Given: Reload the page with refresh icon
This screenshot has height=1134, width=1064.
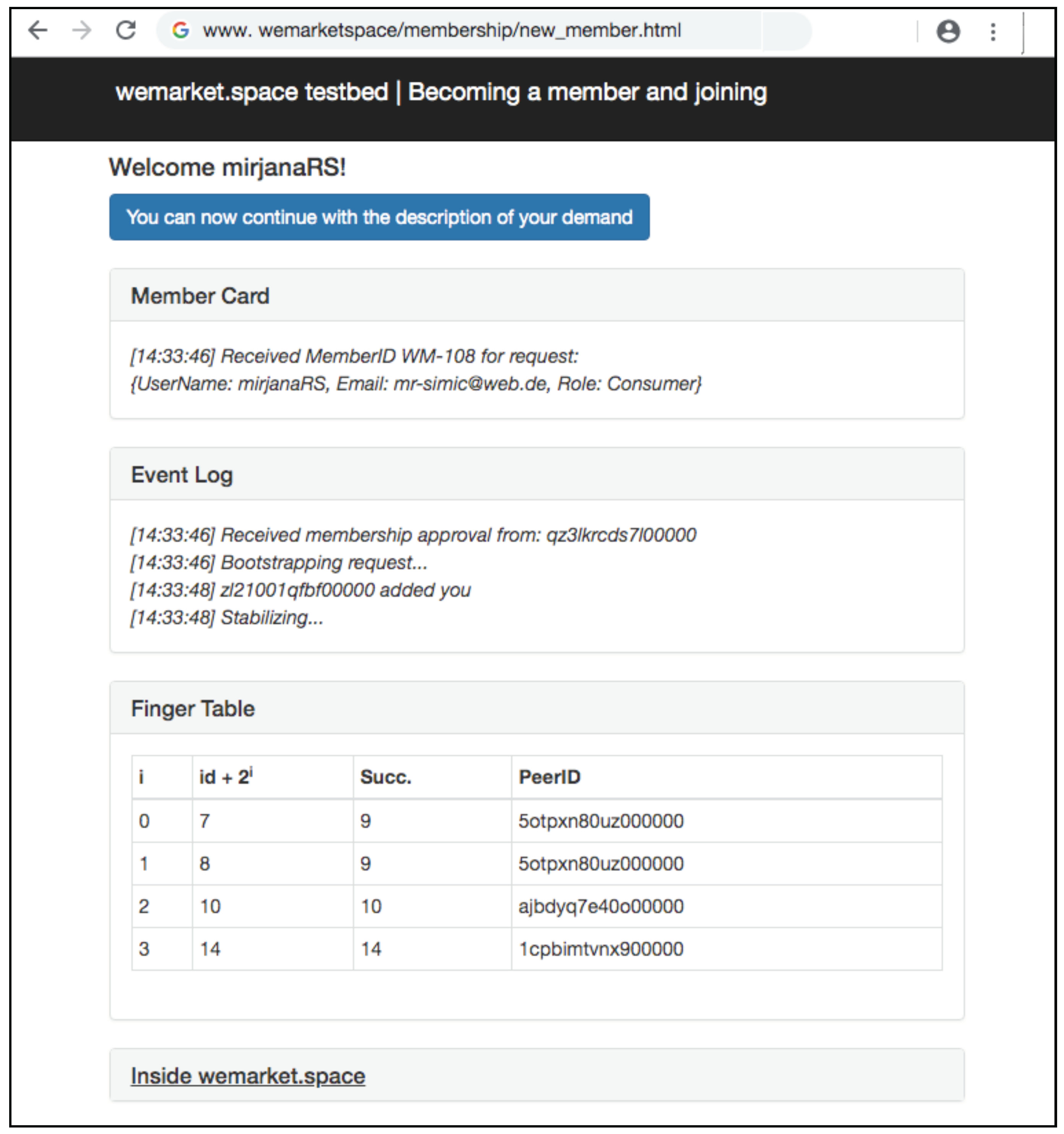Looking at the screenshot, I should click(125, 30).
